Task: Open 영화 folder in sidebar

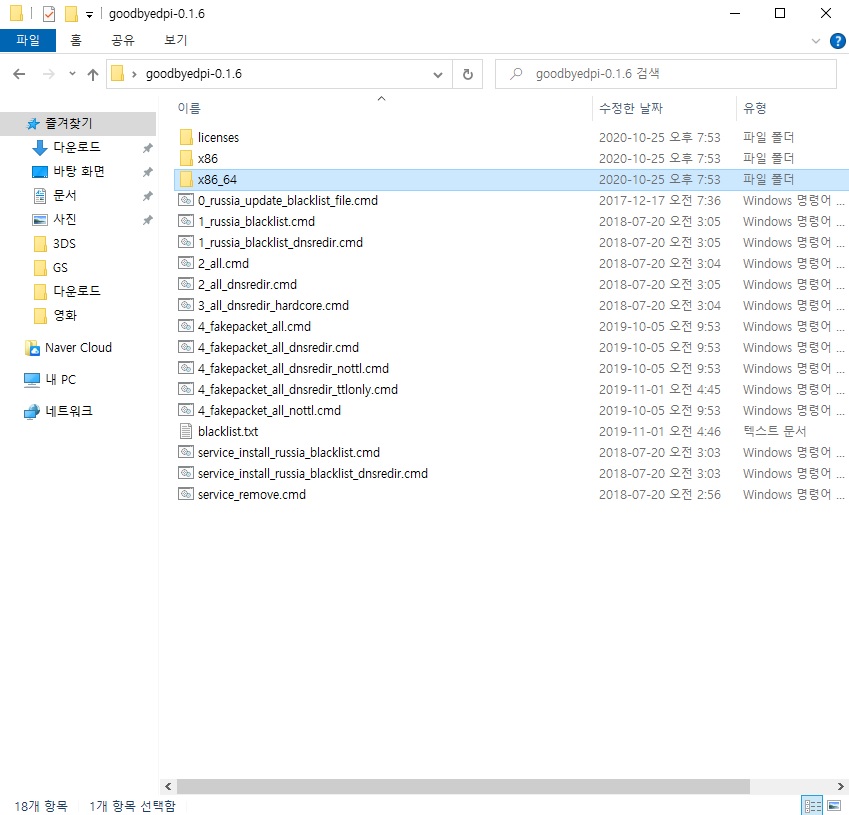Action: pyautogui.click(x=65, y=315)
